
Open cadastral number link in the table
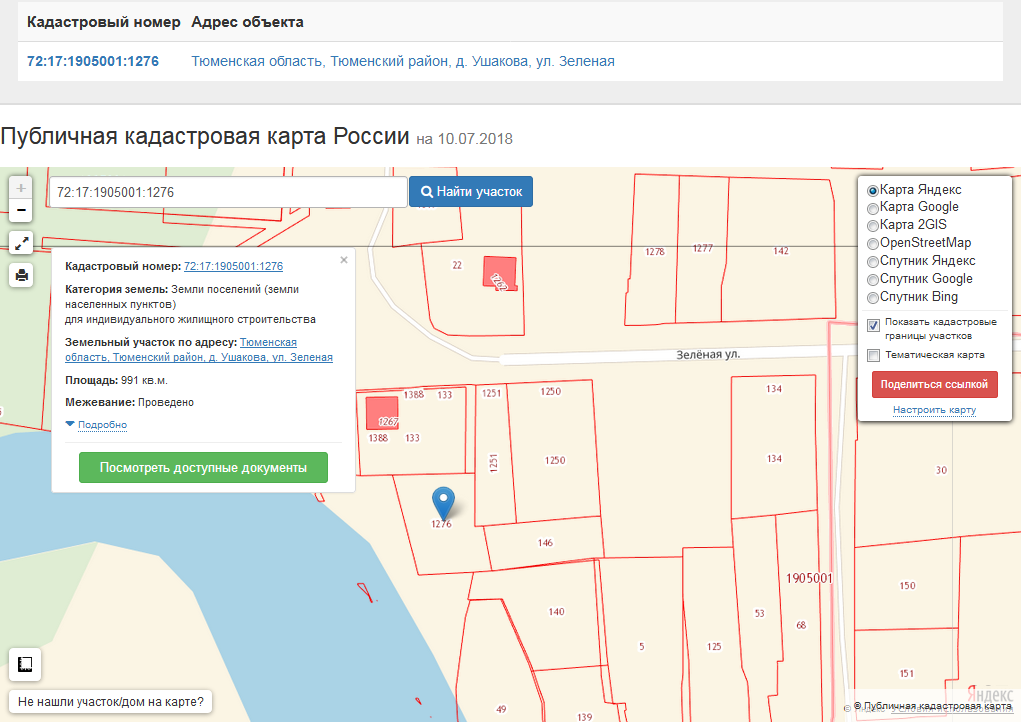coord(93,61)
